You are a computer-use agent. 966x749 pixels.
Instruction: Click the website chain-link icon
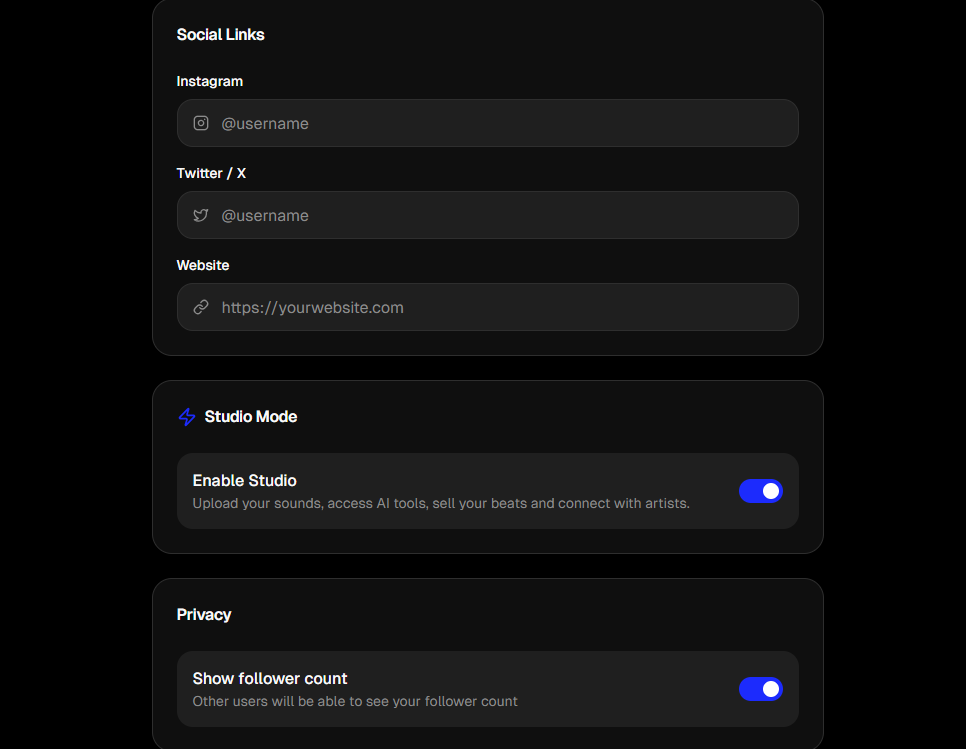[x=201, y=307]
